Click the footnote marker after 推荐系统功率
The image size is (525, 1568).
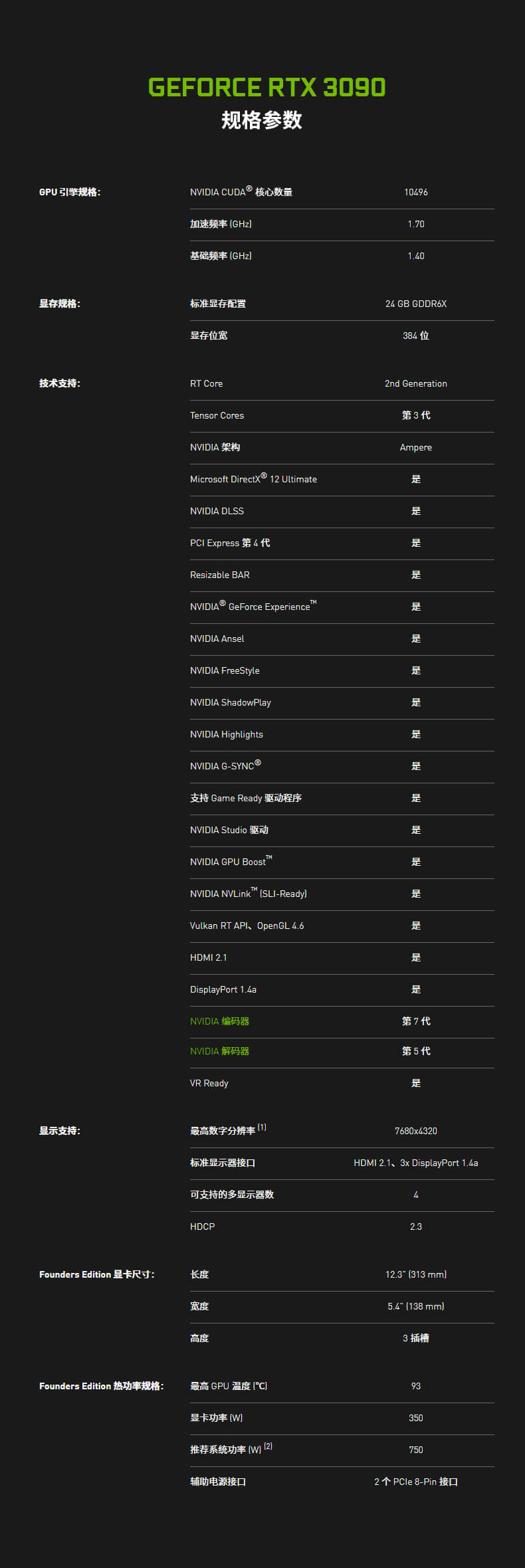(x=268, y=1446)
